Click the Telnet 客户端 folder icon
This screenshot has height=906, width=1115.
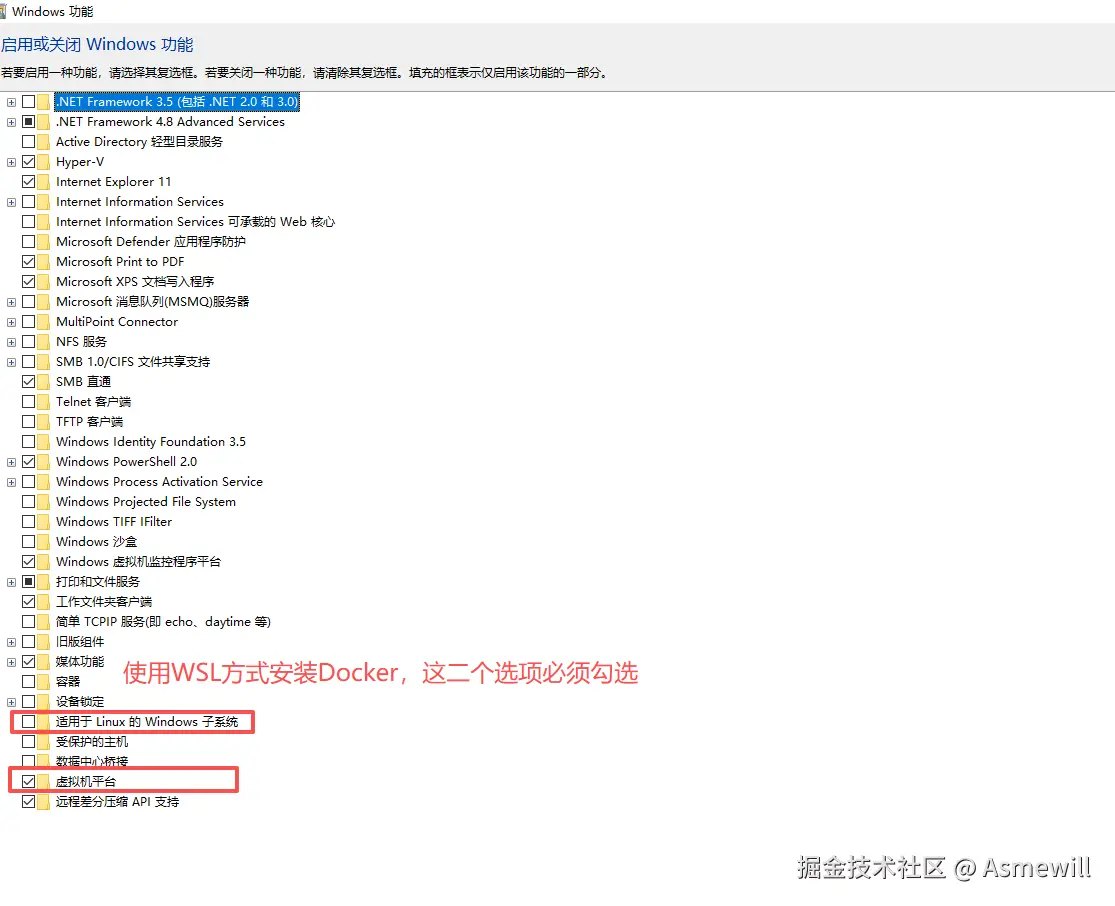coord(43,402)
